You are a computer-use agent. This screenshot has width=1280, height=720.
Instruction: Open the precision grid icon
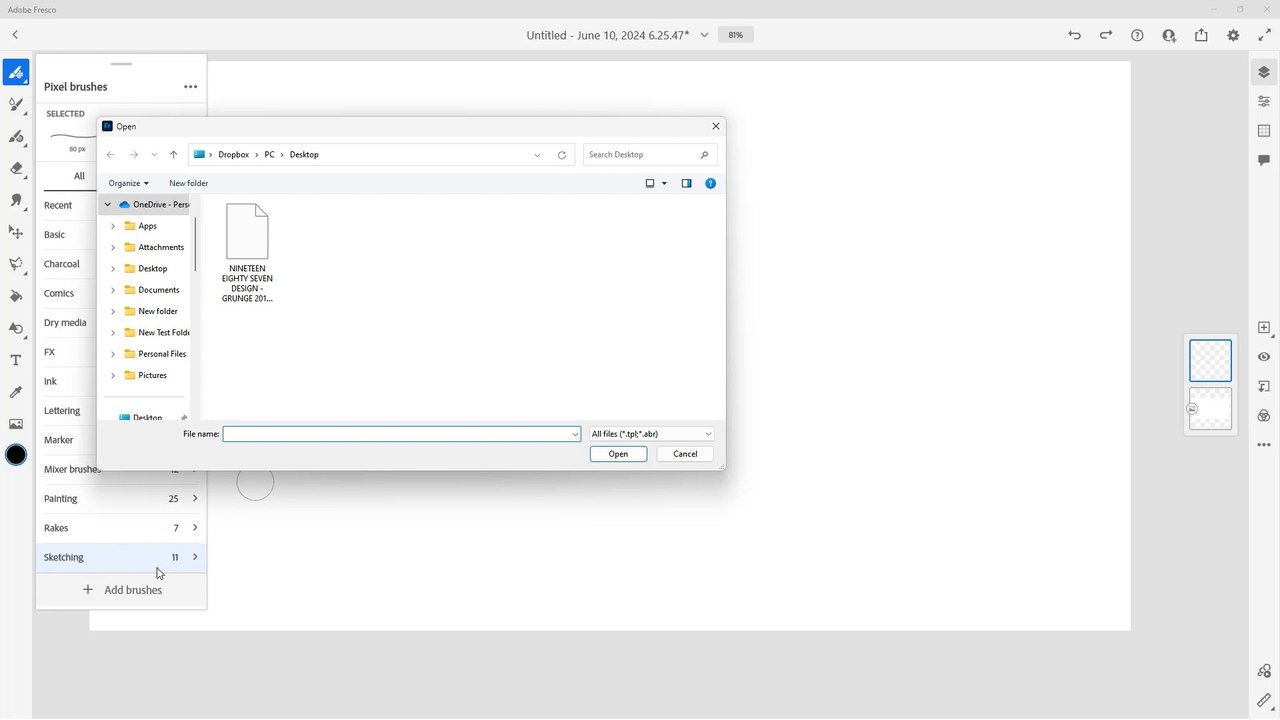tap(1264, 131)
